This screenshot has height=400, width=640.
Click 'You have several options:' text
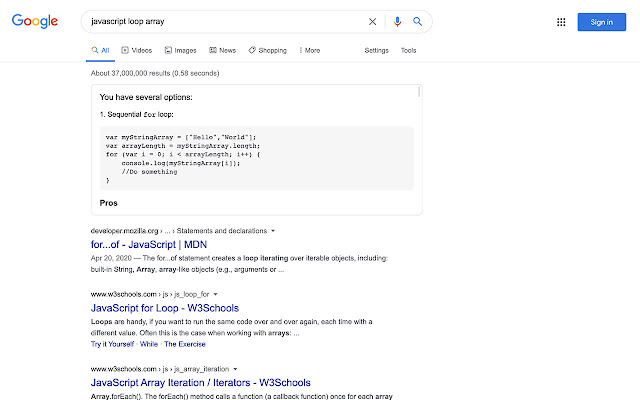coord(146,97)
